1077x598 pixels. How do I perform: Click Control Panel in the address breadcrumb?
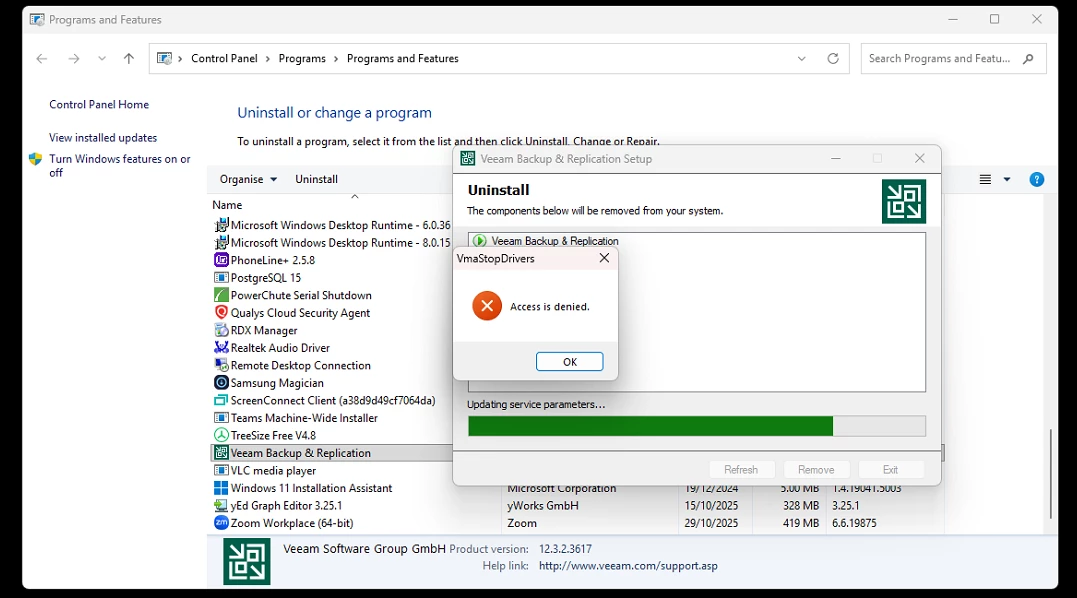coord(224,58)
